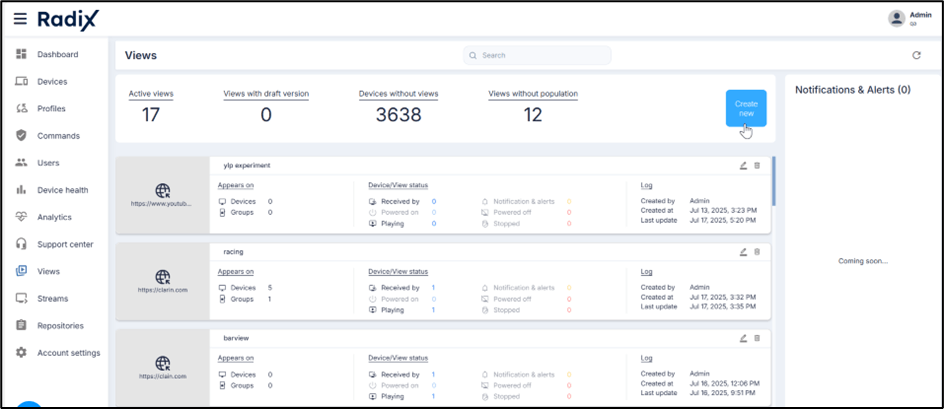Navigate to Device health section
The image size is (944, 409).
[62, 190]
